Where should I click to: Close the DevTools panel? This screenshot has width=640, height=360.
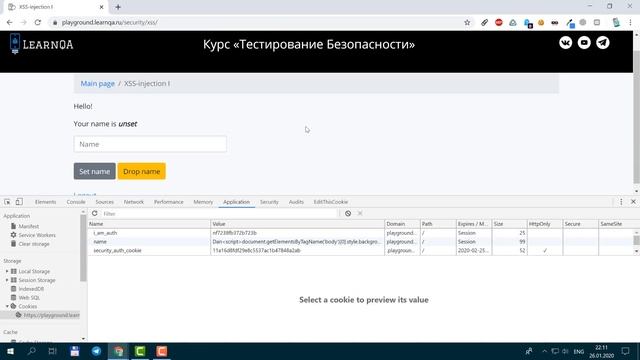tap(633, 202)
